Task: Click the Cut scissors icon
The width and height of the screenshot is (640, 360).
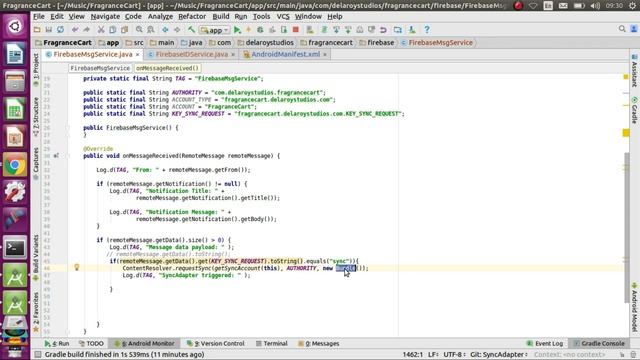Action: (101, 30)
